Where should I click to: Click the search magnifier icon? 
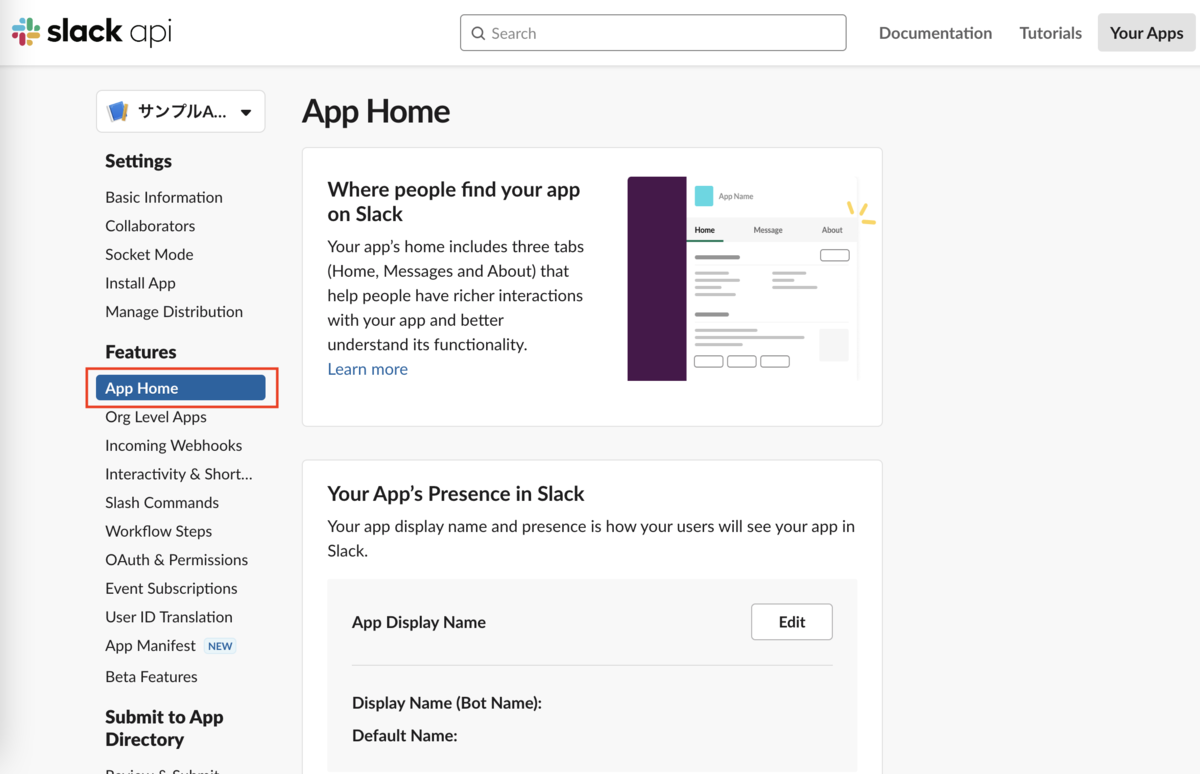coord(478,33)
